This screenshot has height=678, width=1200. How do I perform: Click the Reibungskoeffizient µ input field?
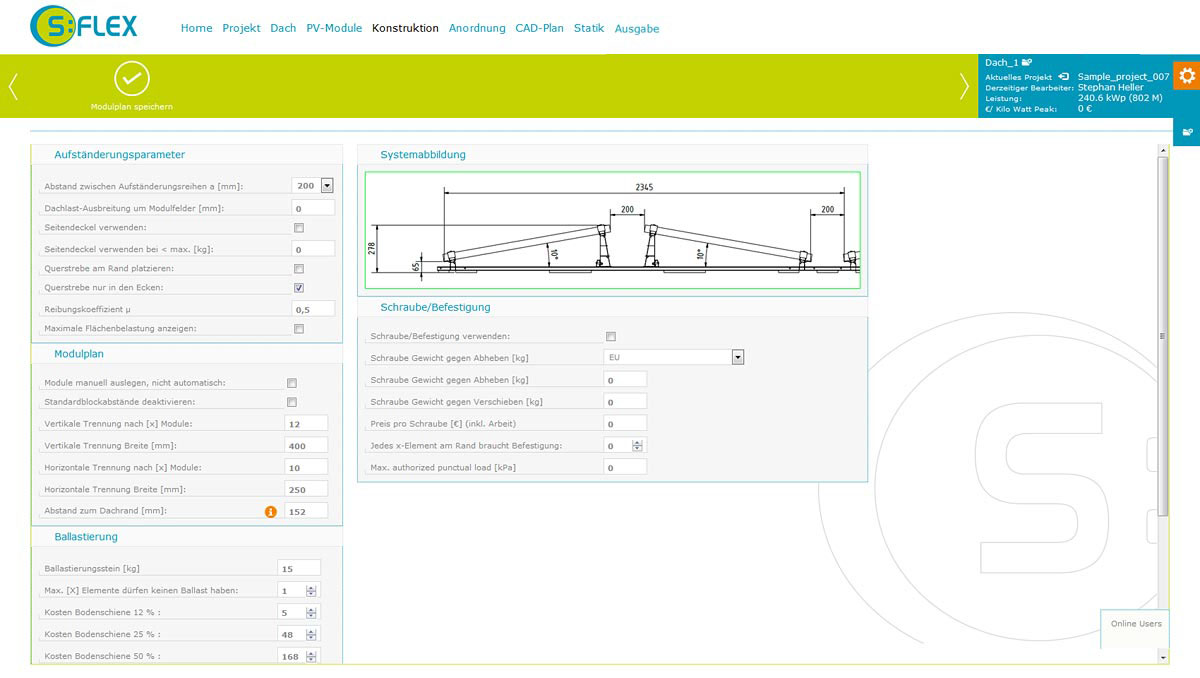[x=313, y=309]
